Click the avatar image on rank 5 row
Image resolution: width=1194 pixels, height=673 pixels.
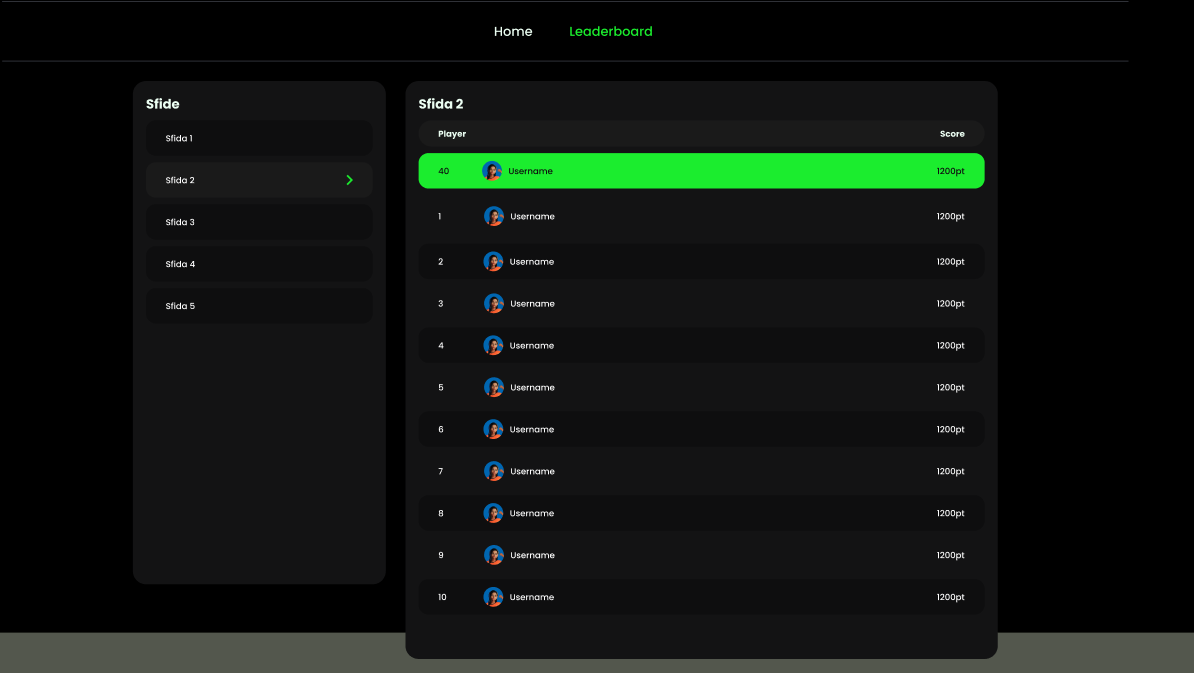[493, 387]
